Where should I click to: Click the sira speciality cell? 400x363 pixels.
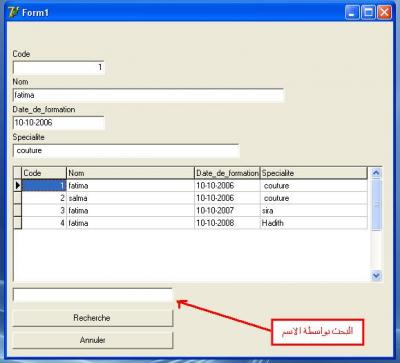[314, 210]
